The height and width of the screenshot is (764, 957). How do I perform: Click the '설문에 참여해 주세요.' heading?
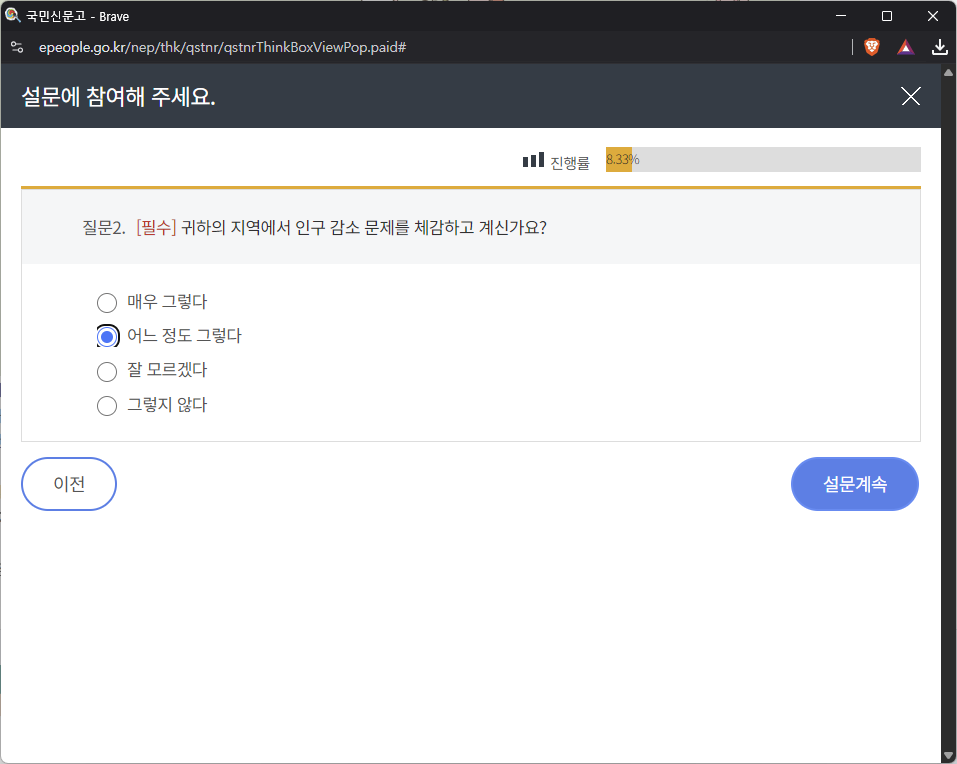[x=118, y=96]
